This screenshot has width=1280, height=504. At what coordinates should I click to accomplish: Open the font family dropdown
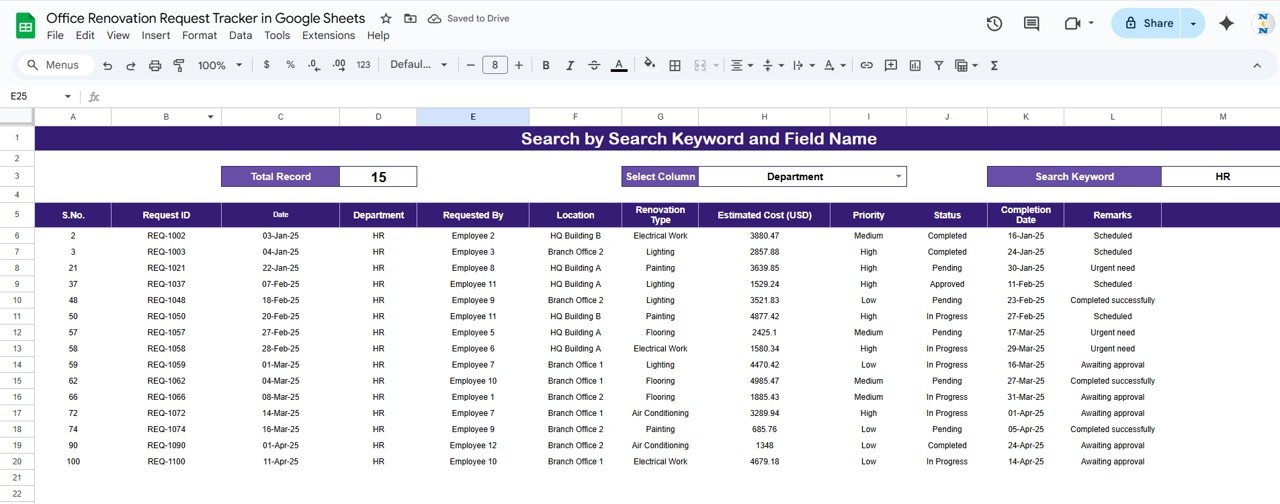click(419, 65)
